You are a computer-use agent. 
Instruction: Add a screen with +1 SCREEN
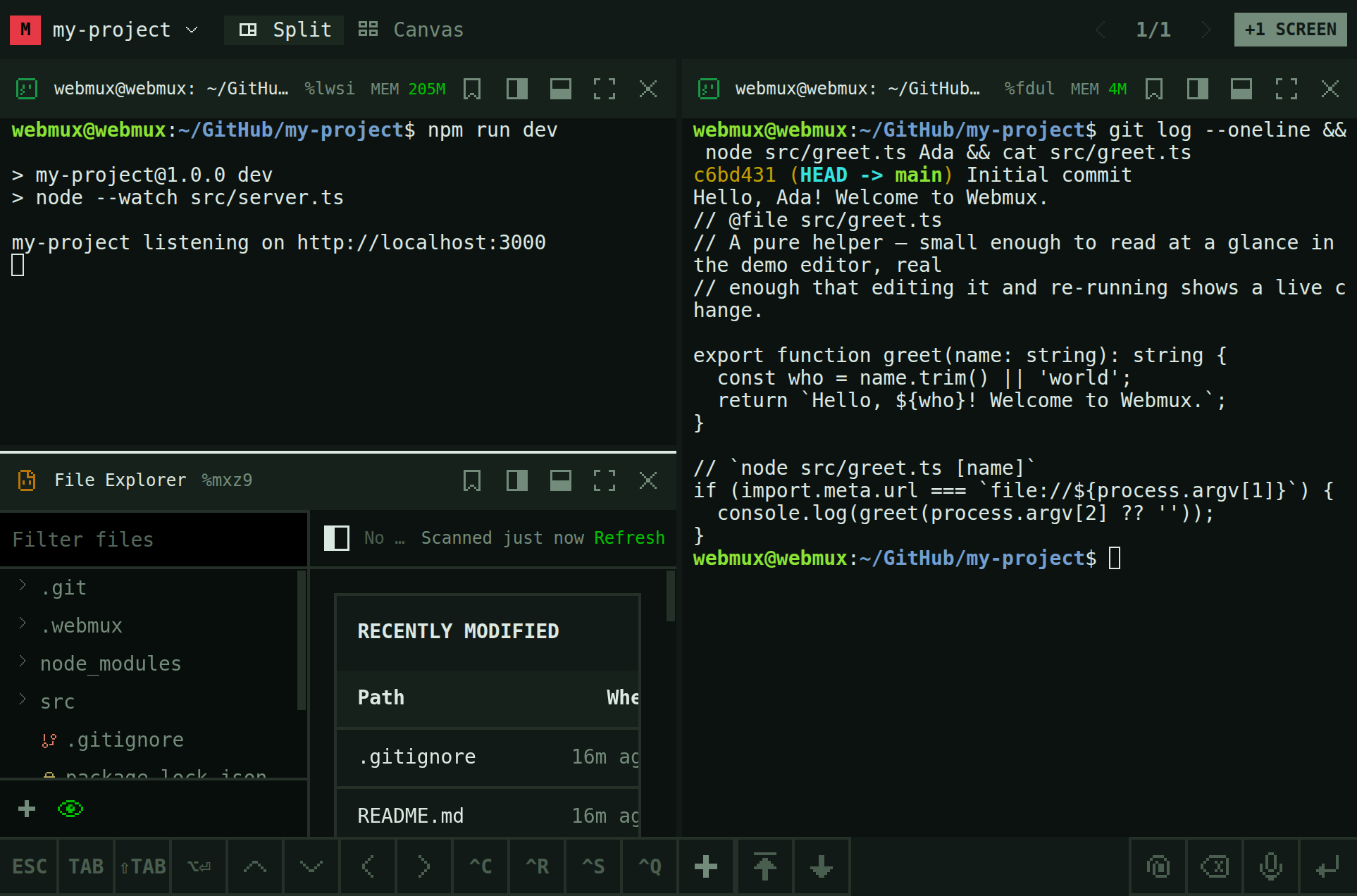click(x=1290, y=30)
